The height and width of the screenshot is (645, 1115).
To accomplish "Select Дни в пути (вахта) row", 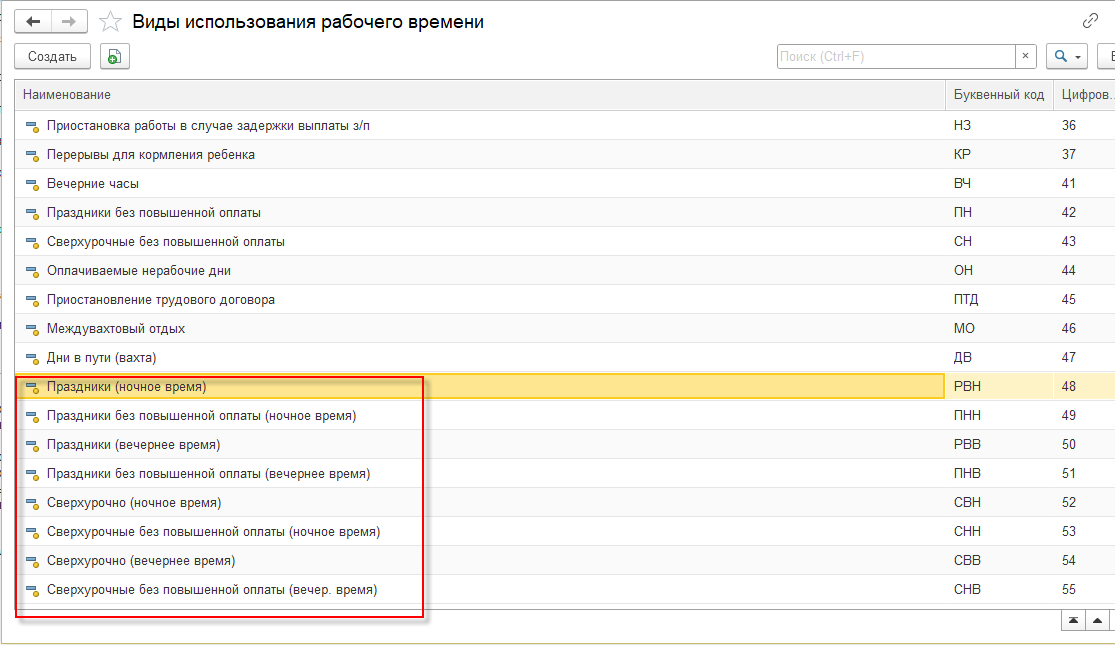I will click(x=102, y=357).
